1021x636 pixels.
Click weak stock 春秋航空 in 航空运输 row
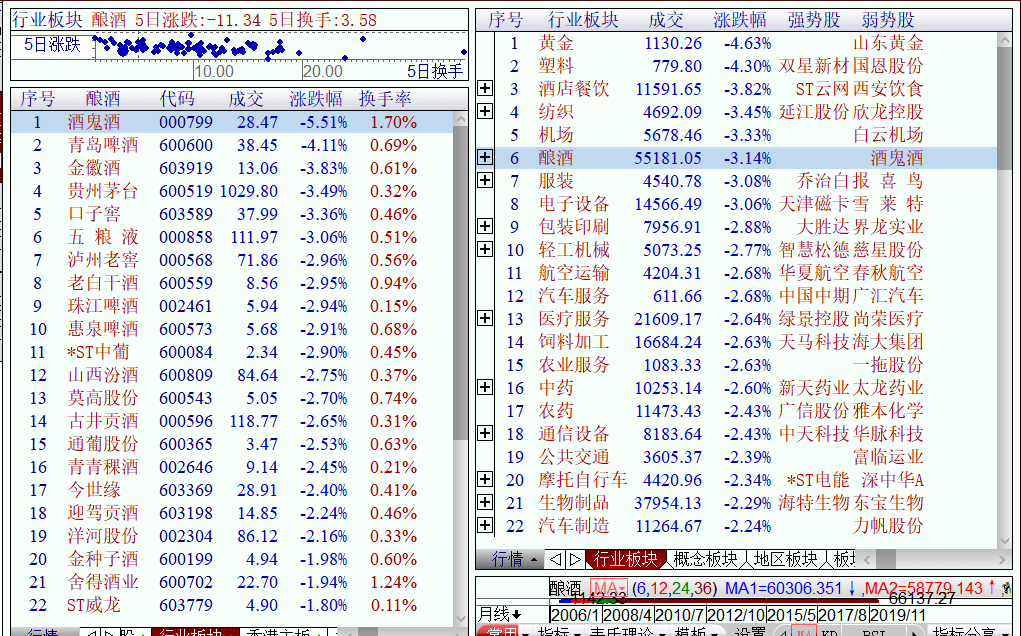point(888,273)
